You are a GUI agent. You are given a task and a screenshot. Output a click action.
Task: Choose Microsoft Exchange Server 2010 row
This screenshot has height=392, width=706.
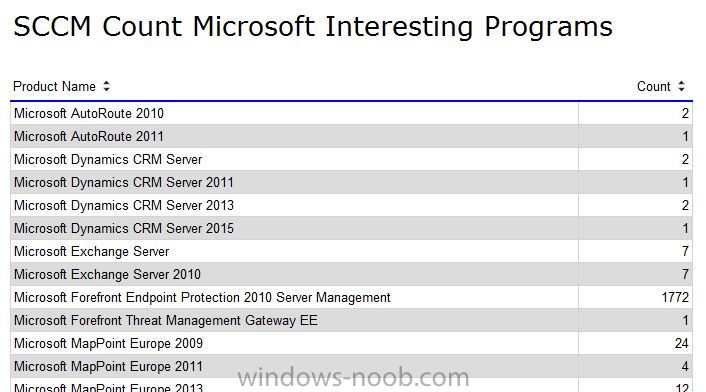(351, 274)
